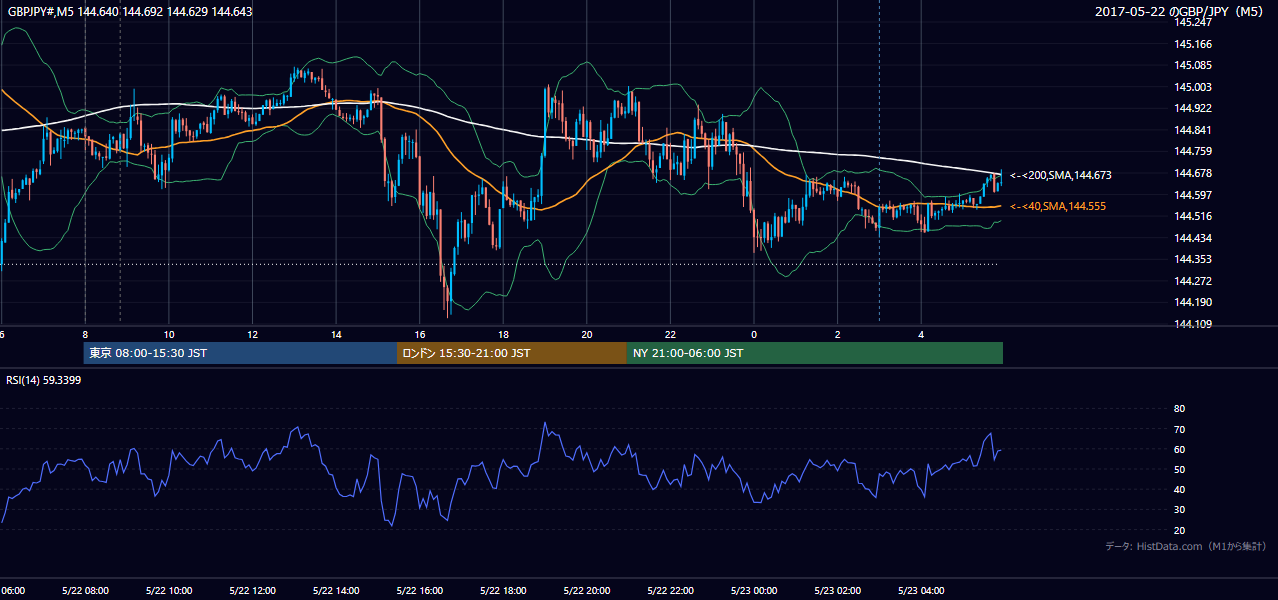1278x600 pixels.
Task: Click the 5/22 12:00 time label
Action: pos(252,590)
